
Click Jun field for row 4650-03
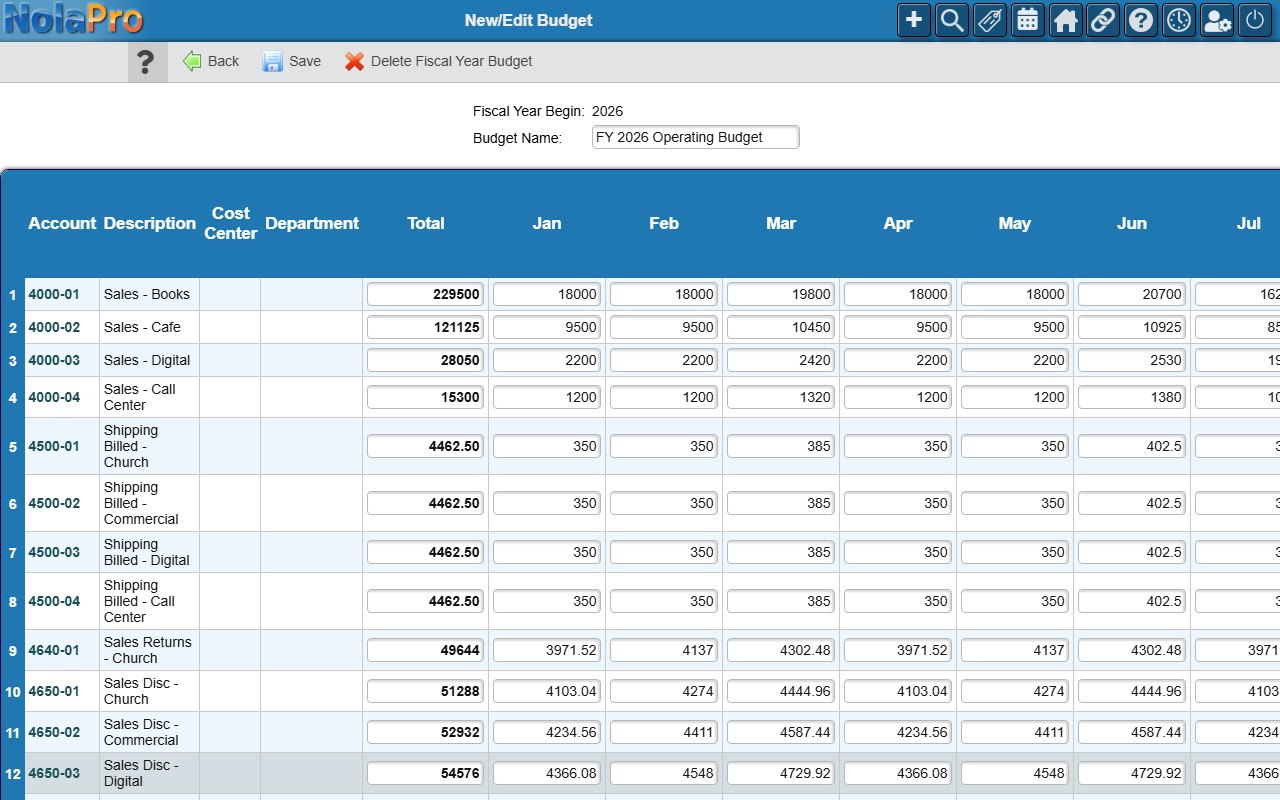pos(1132,773)
